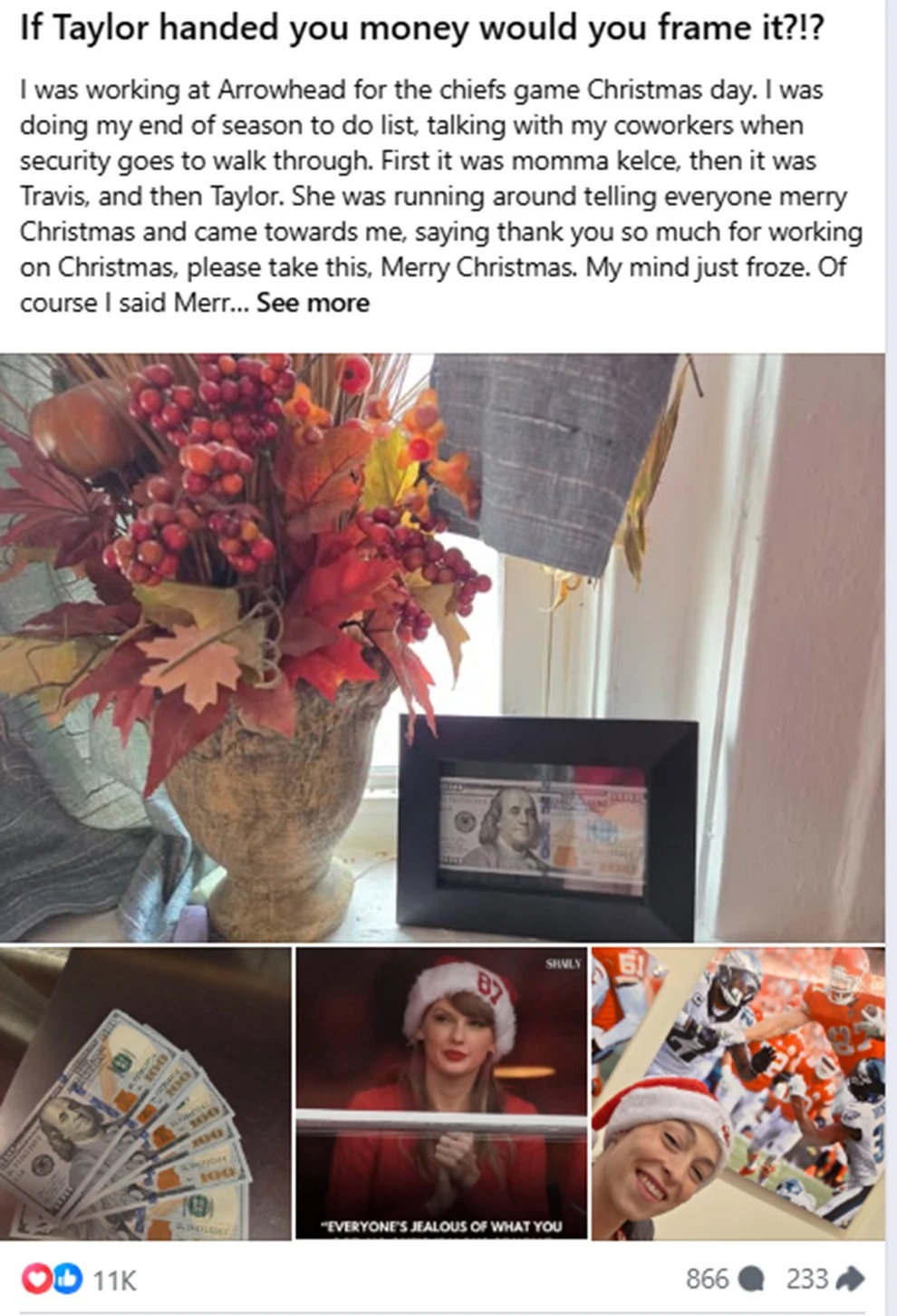
Task: Open the 11K reactions list
Action: pos(114,1280)
